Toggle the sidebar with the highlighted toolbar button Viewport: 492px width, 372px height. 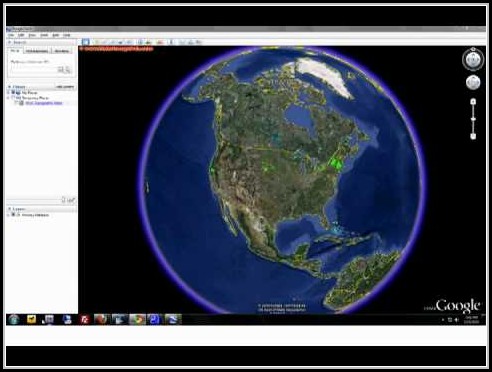click(x=86, y=42)
